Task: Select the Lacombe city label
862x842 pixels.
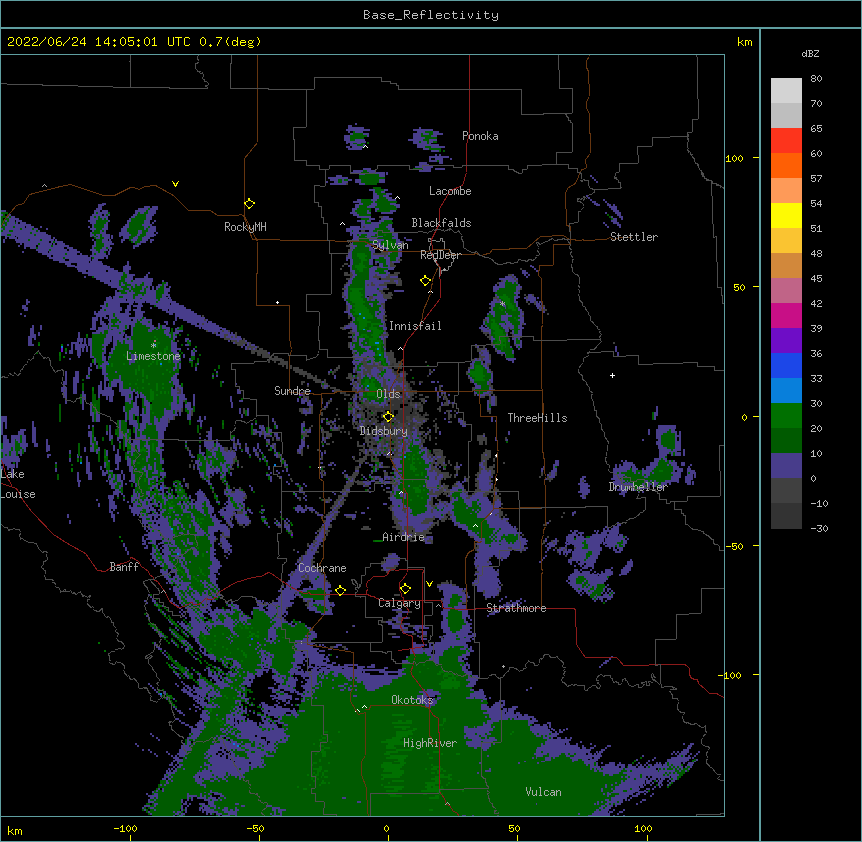Action: [450, 191]
